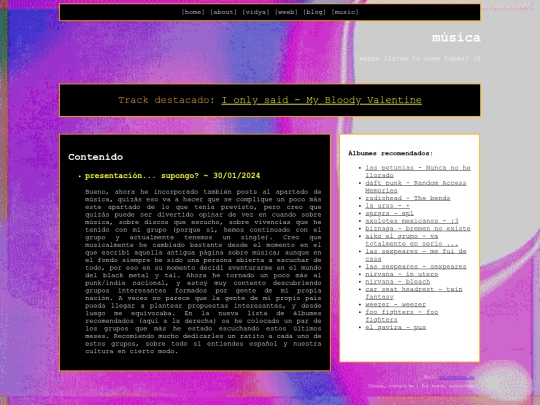The width and height of the screenshot is (540, 405).
Task: Open the axolotes mexicanos album link
Action: click(x=412, y=221)
